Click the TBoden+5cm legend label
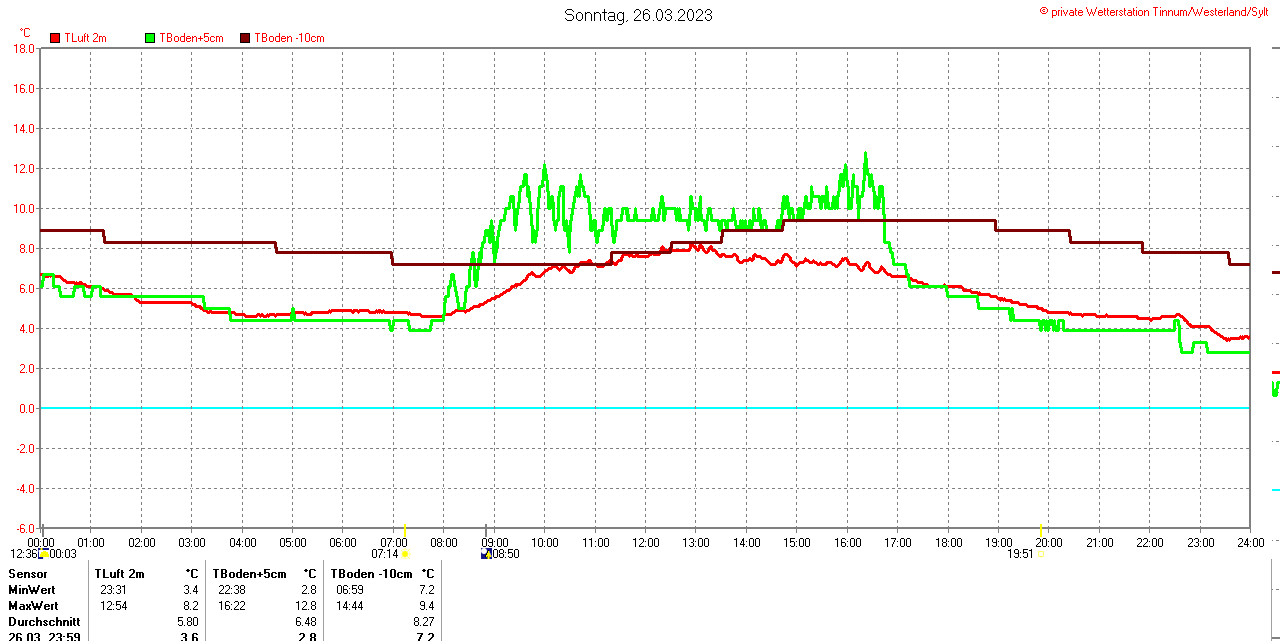 tap(192, 38)
